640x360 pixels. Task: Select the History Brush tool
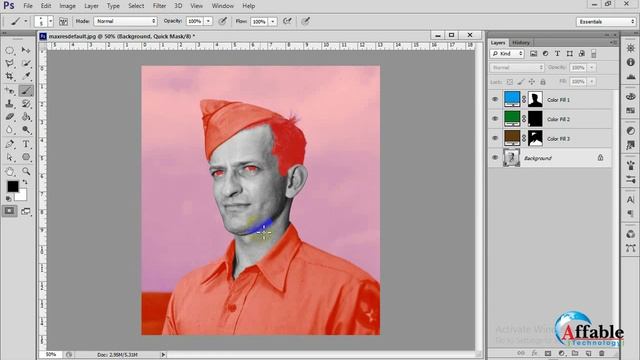(26, 104)
